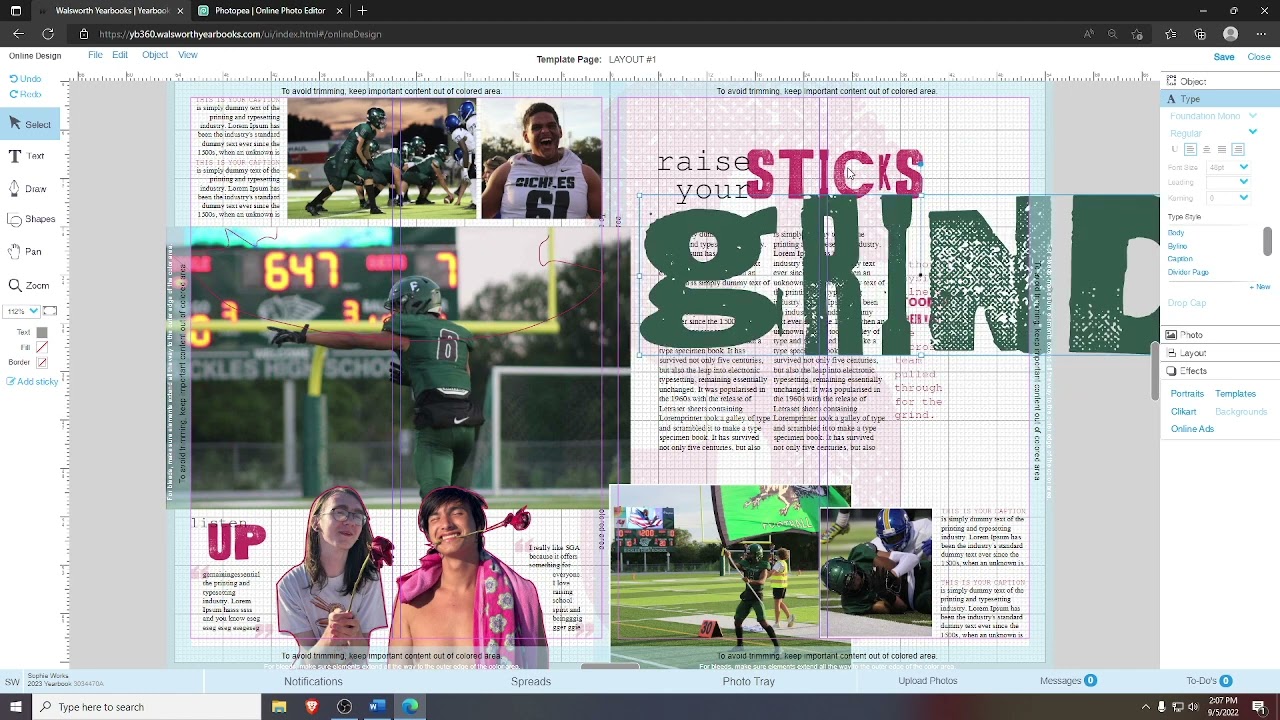Screen dimensions: 1280x720
Task: Click the Fill color swatch
Action: pyautogui.click(x=42, y=347)
